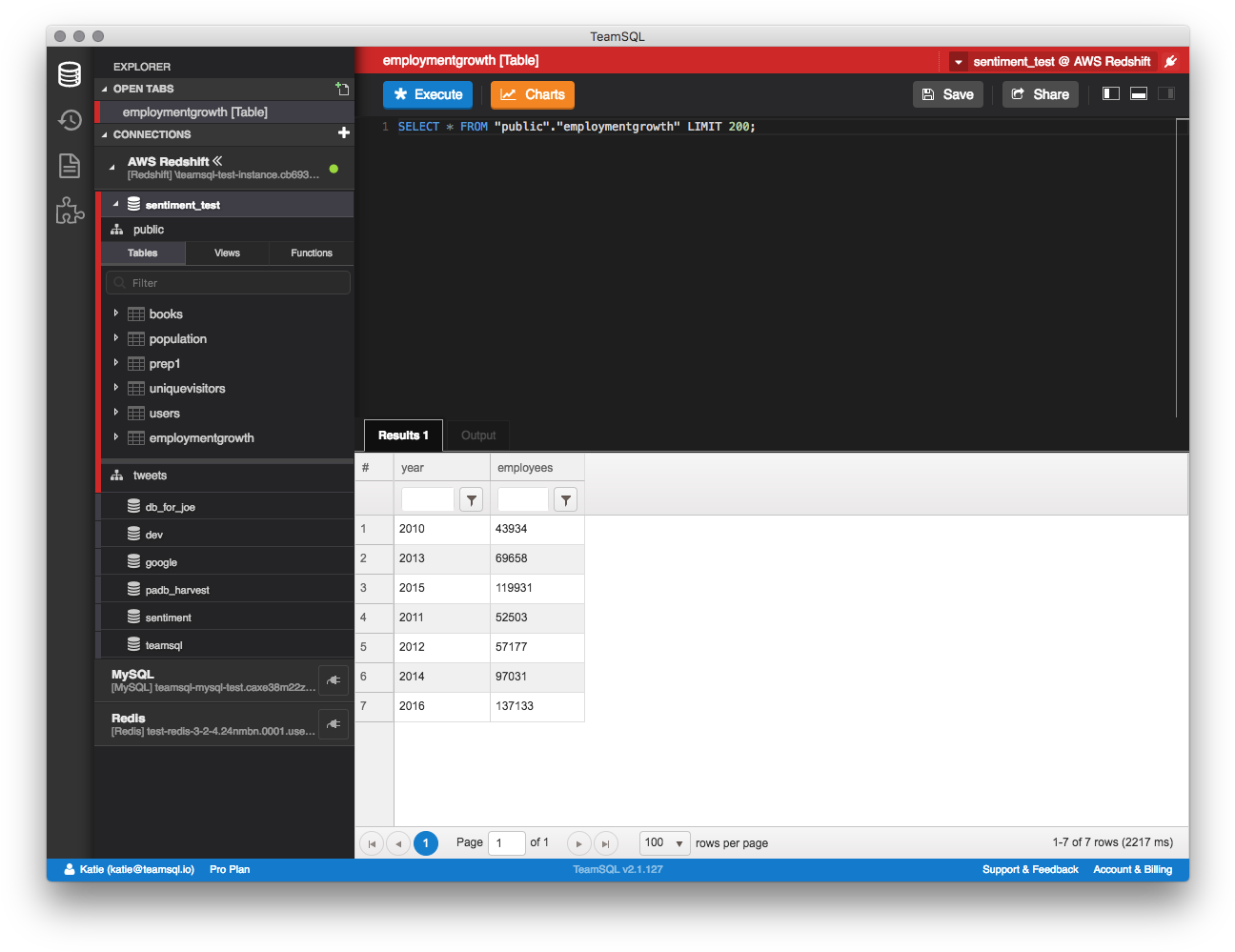Click the disconnect plug icon in red header
Screen dimensions: 1235x952
pyautogui.click(x=1171, y=61)
